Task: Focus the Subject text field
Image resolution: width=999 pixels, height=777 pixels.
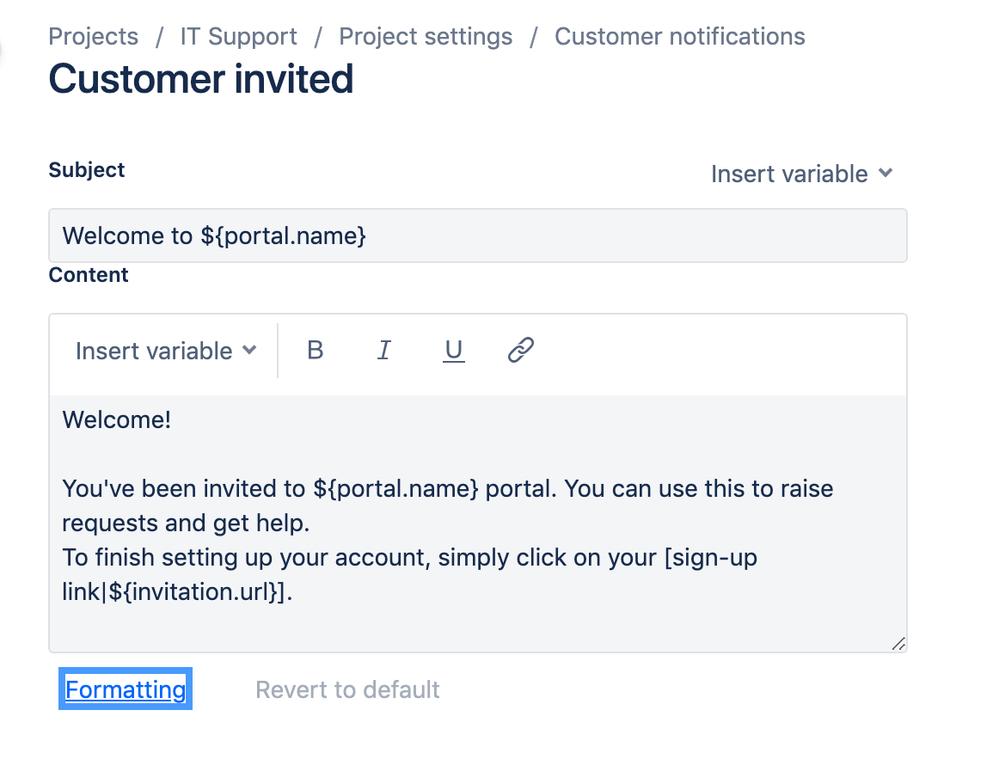Action: pos(477,236)
